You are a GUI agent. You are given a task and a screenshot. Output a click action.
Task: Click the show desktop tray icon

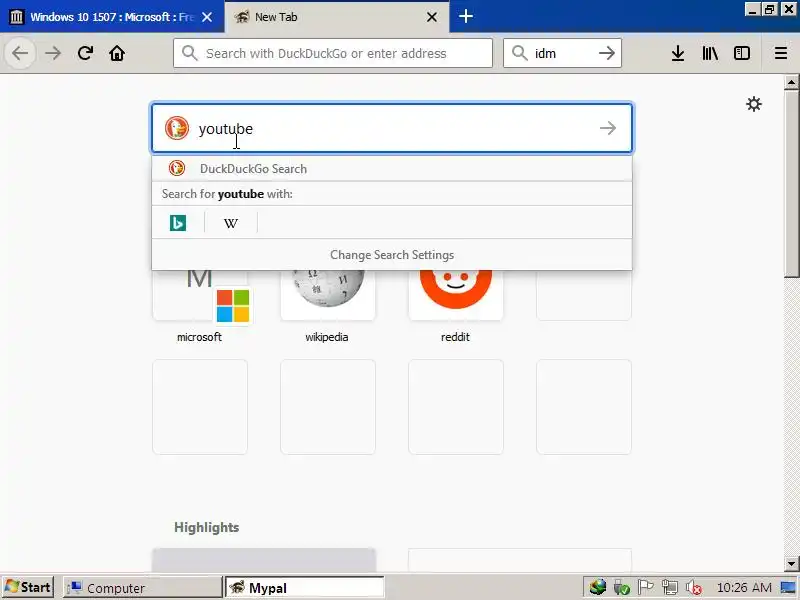788,587
